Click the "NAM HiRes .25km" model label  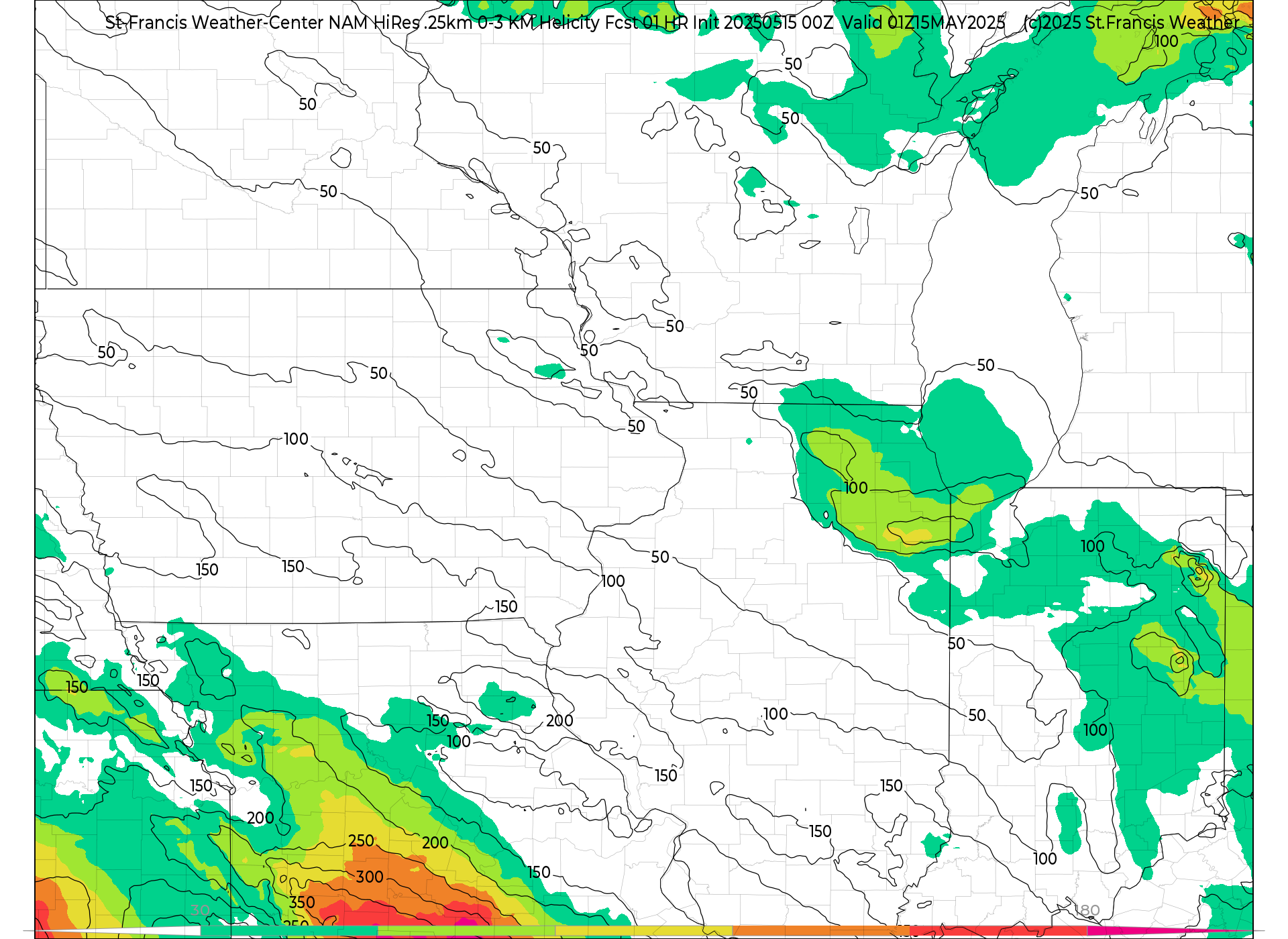400,23
